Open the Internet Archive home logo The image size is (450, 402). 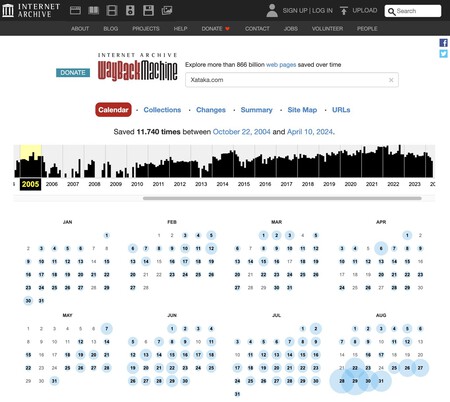coord(31,10)
